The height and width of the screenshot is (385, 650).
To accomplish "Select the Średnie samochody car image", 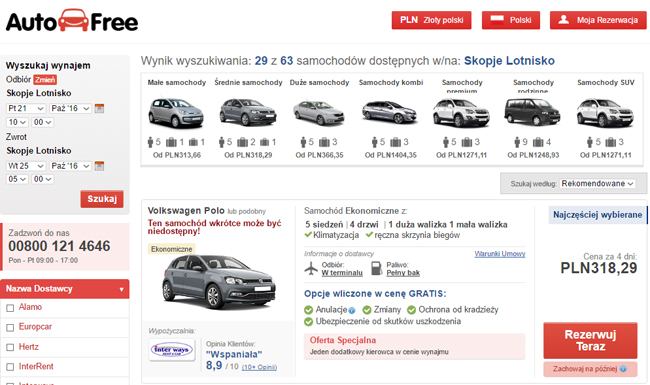I will click(248, 112).
